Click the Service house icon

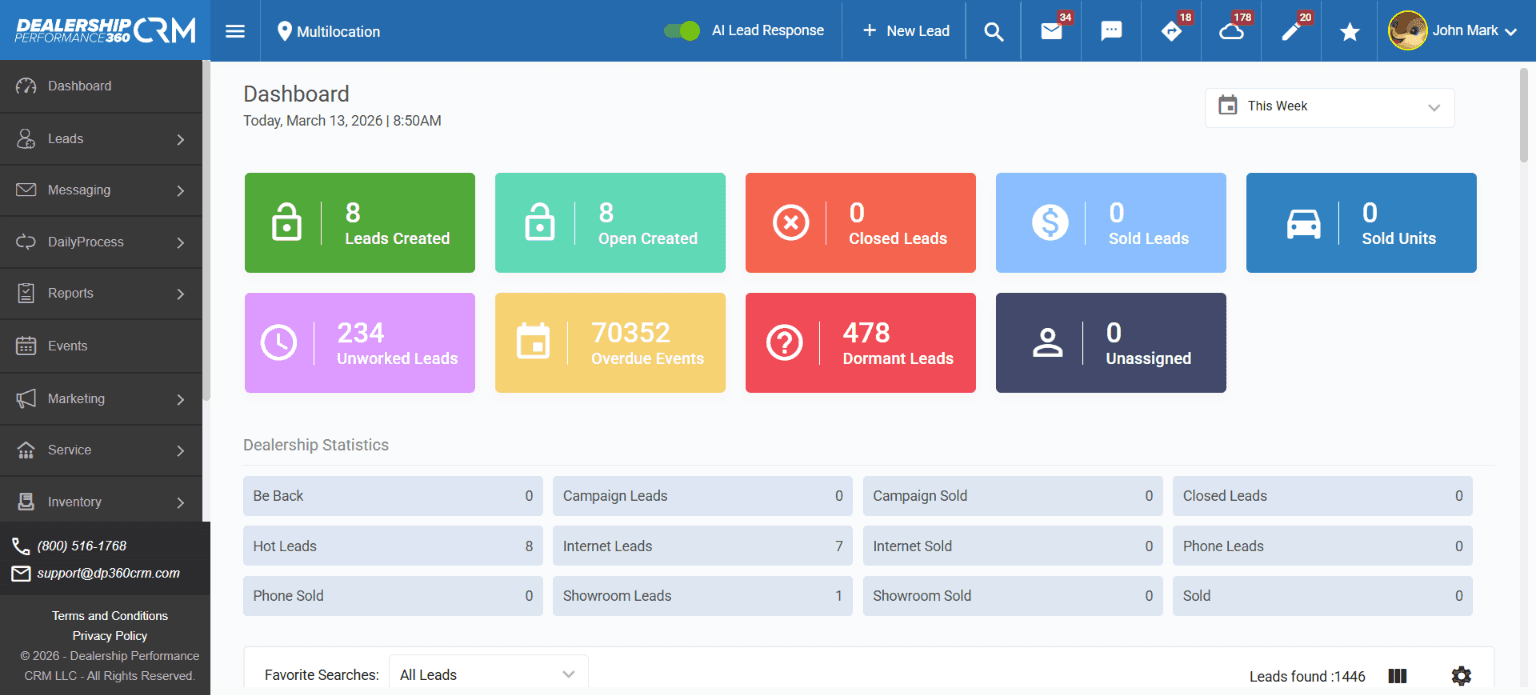click(27, 450)
